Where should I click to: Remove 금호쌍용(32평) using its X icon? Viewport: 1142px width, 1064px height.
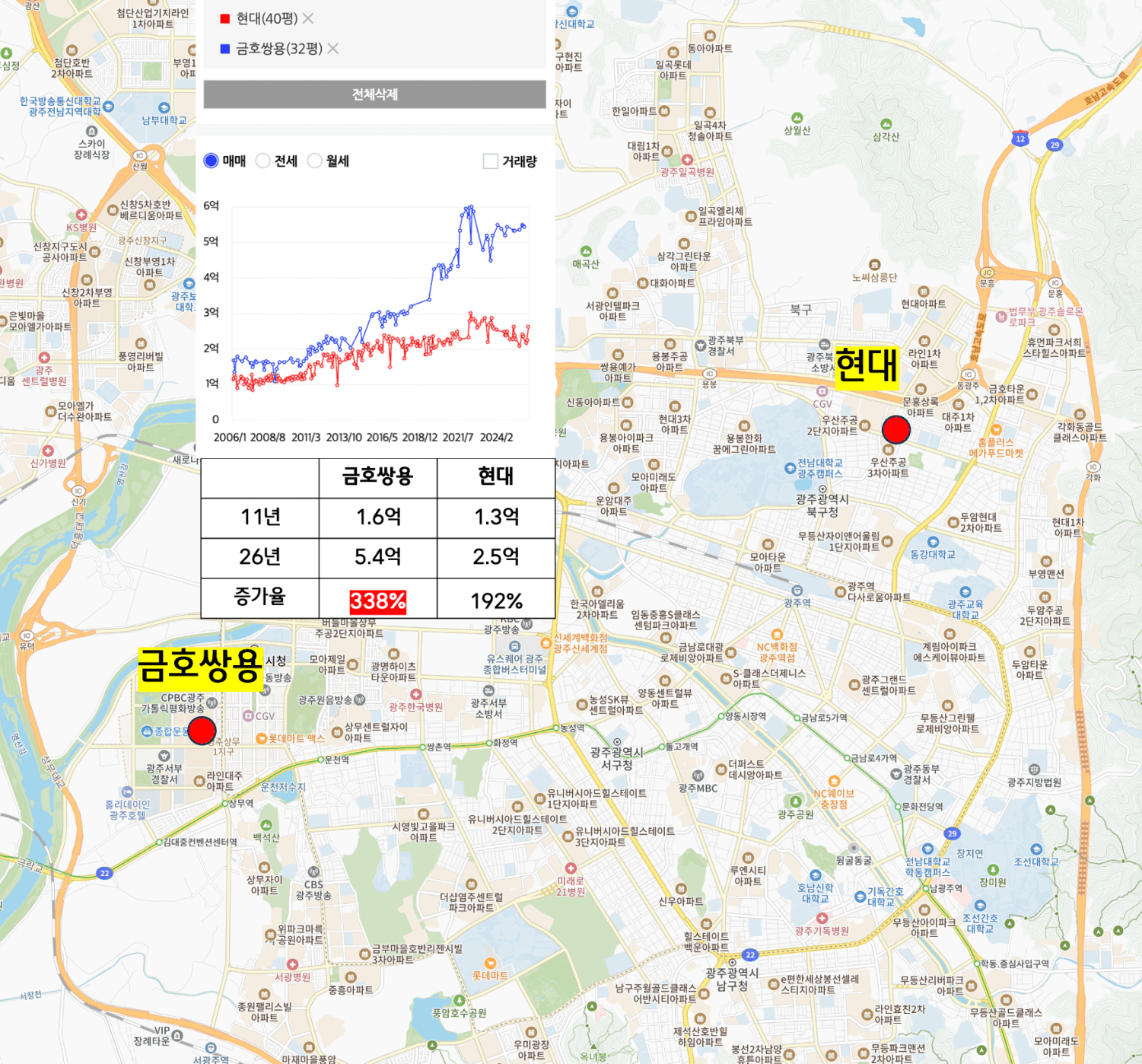point(333,49)
